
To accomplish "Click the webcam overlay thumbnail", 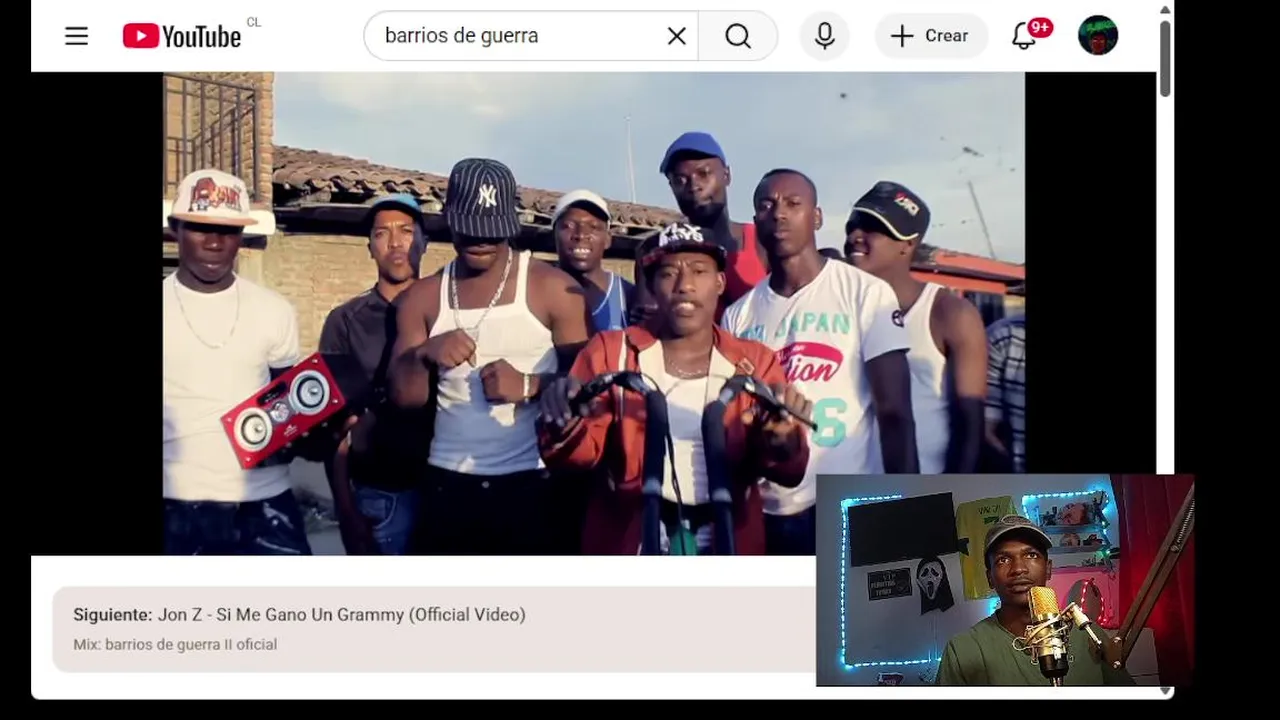I will pyautogui.click(x=1005, y=580).
